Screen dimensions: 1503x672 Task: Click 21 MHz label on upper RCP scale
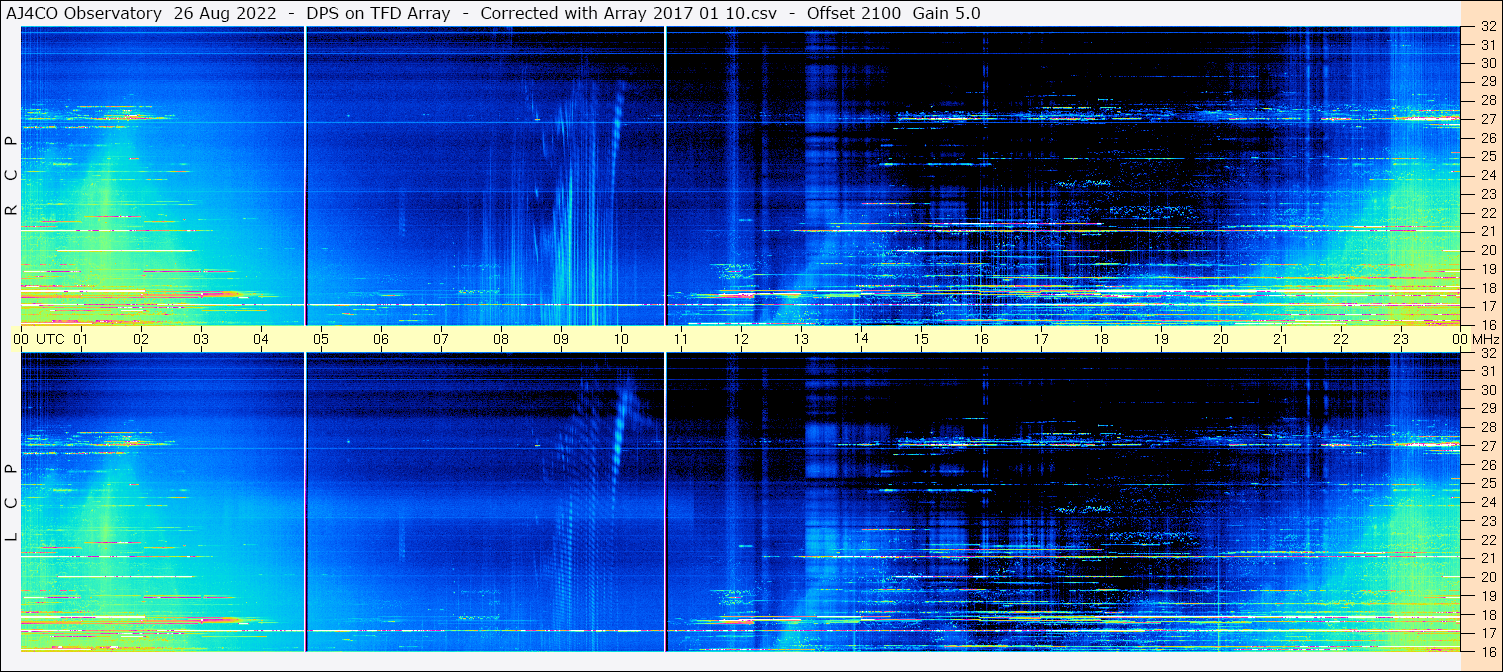pyautogui.click(x=1487, y=231)
